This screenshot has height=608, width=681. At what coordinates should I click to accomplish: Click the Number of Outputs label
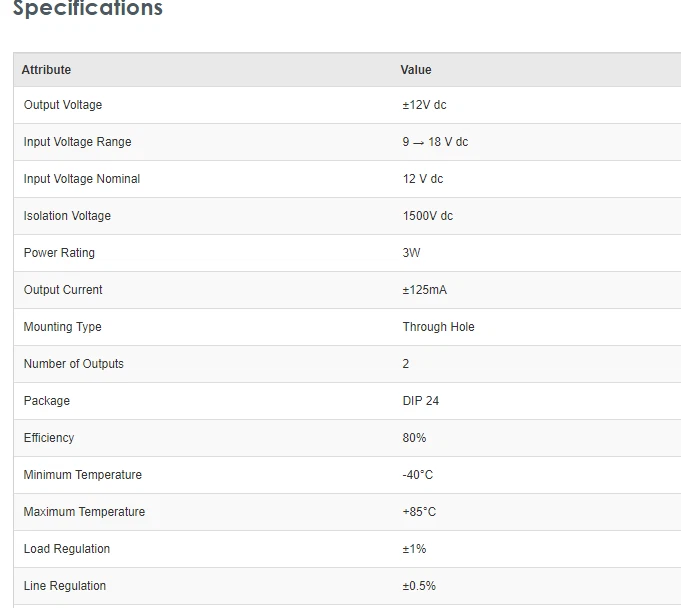coord(74,364)
